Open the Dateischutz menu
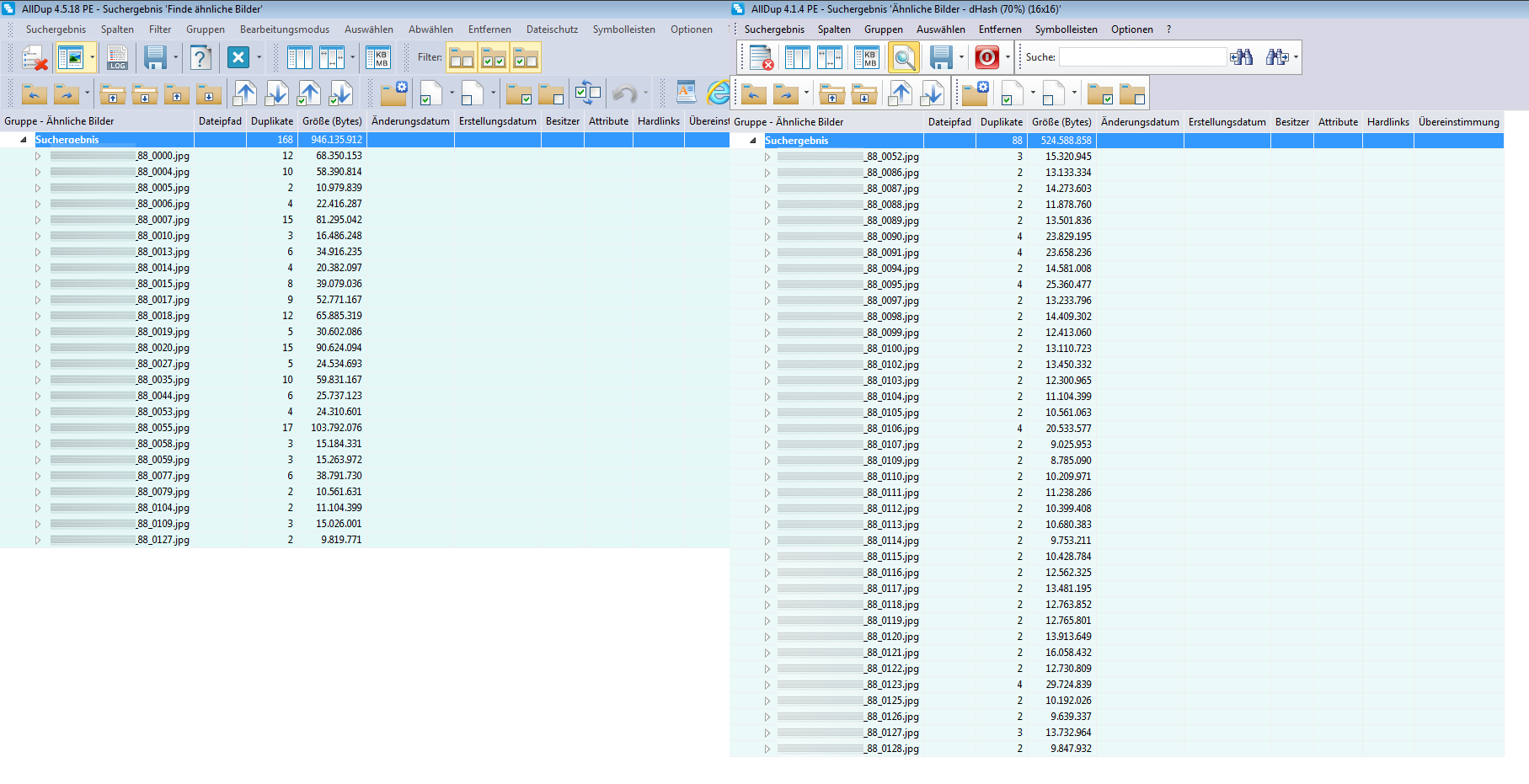Screen dimensions: 1529x784 [x=552, y=29]
